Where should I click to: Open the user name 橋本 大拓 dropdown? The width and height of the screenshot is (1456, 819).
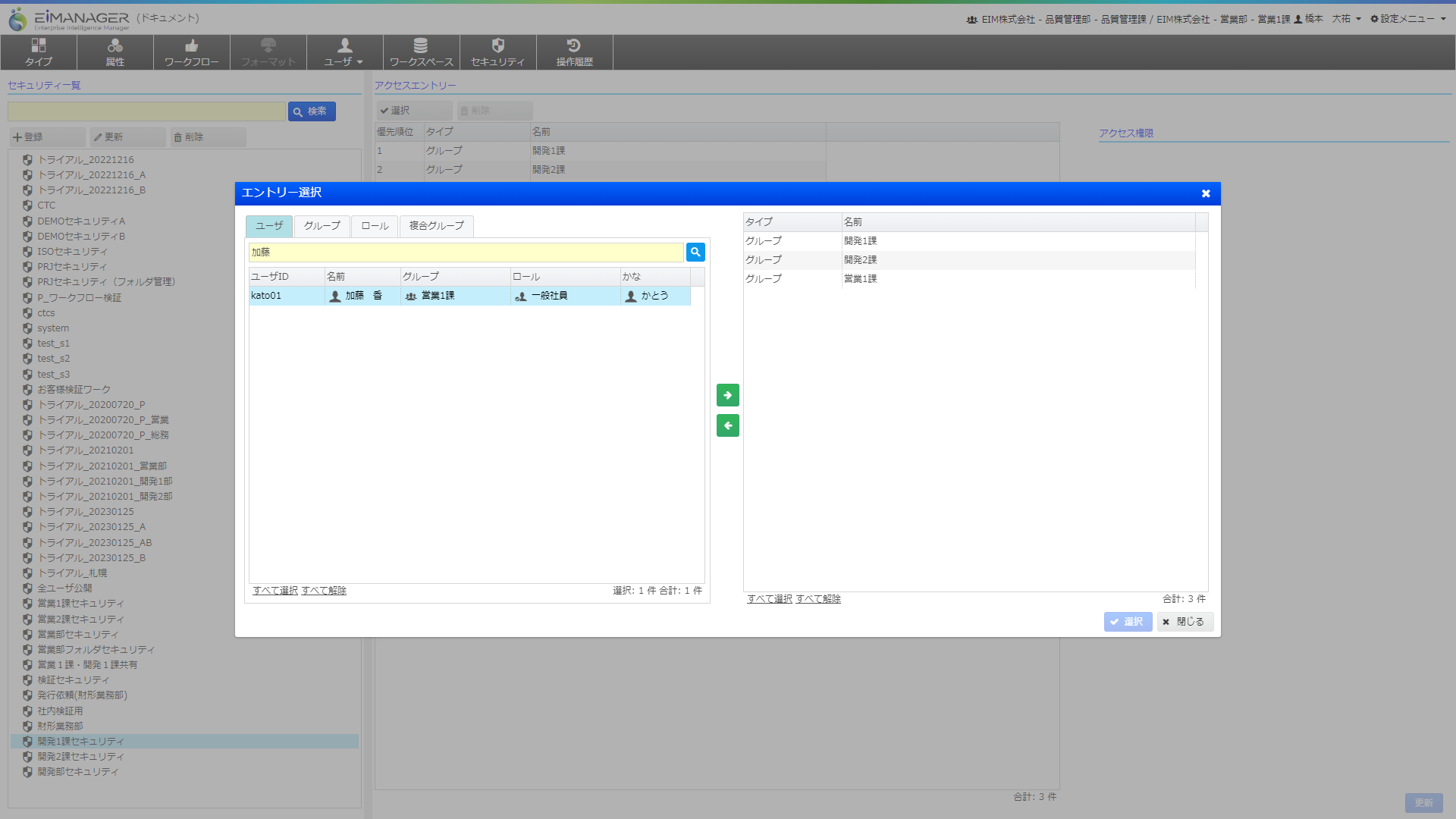1327,19
